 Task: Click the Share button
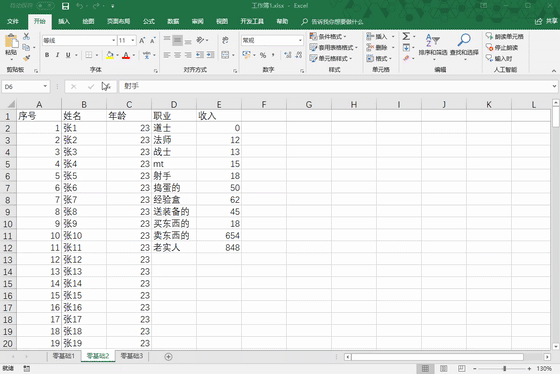coord(546,21)
